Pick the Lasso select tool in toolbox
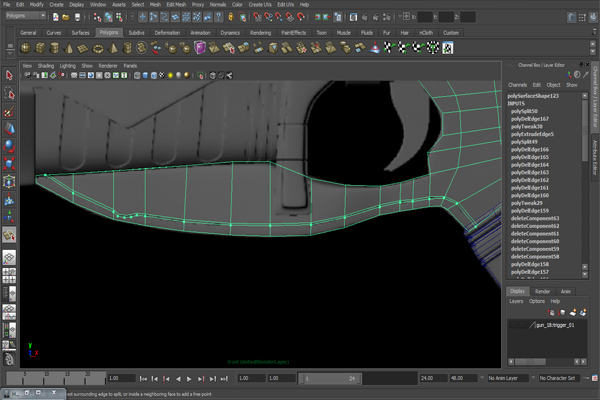The height and width of the screenshot is (400, 600). coord(9,93)
